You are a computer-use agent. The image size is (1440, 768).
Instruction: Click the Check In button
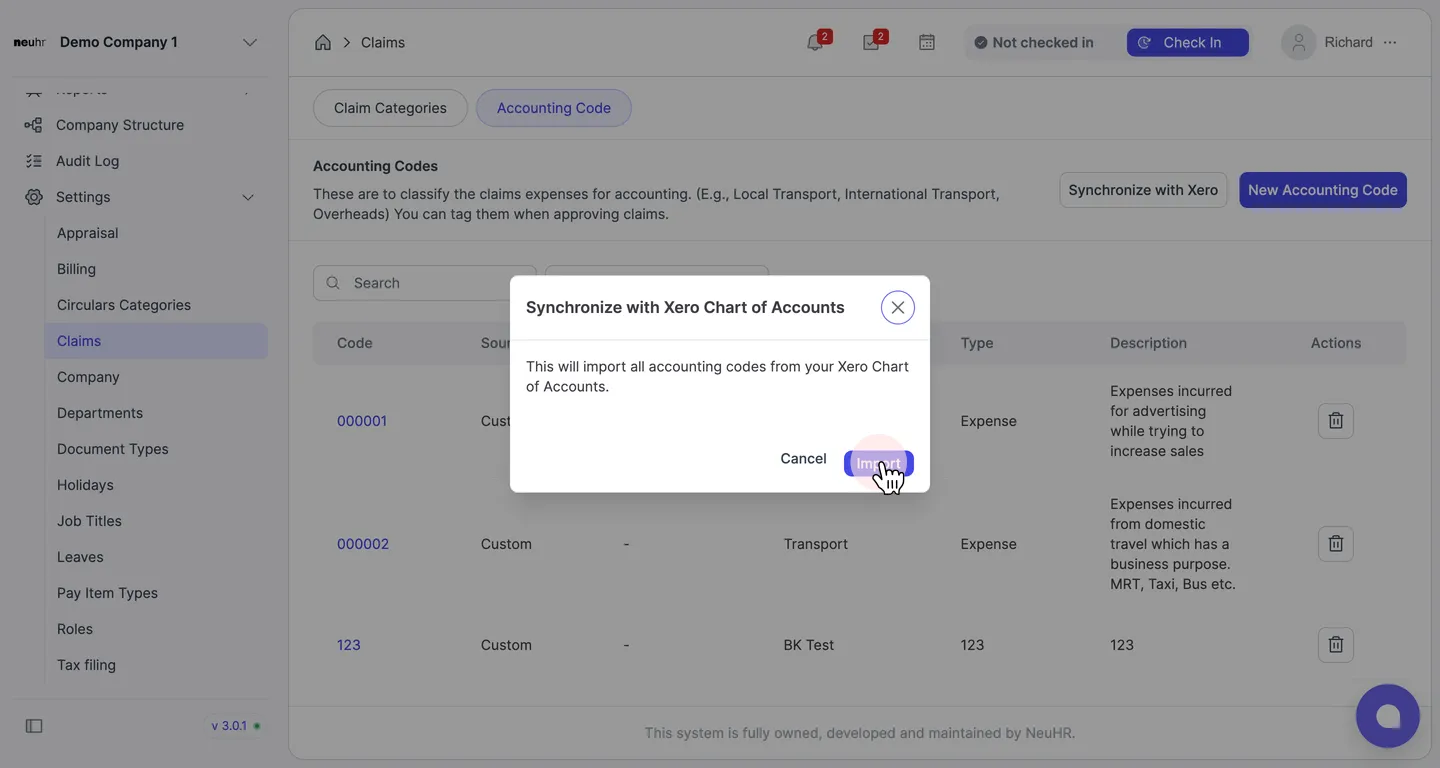pos(1188,42)
